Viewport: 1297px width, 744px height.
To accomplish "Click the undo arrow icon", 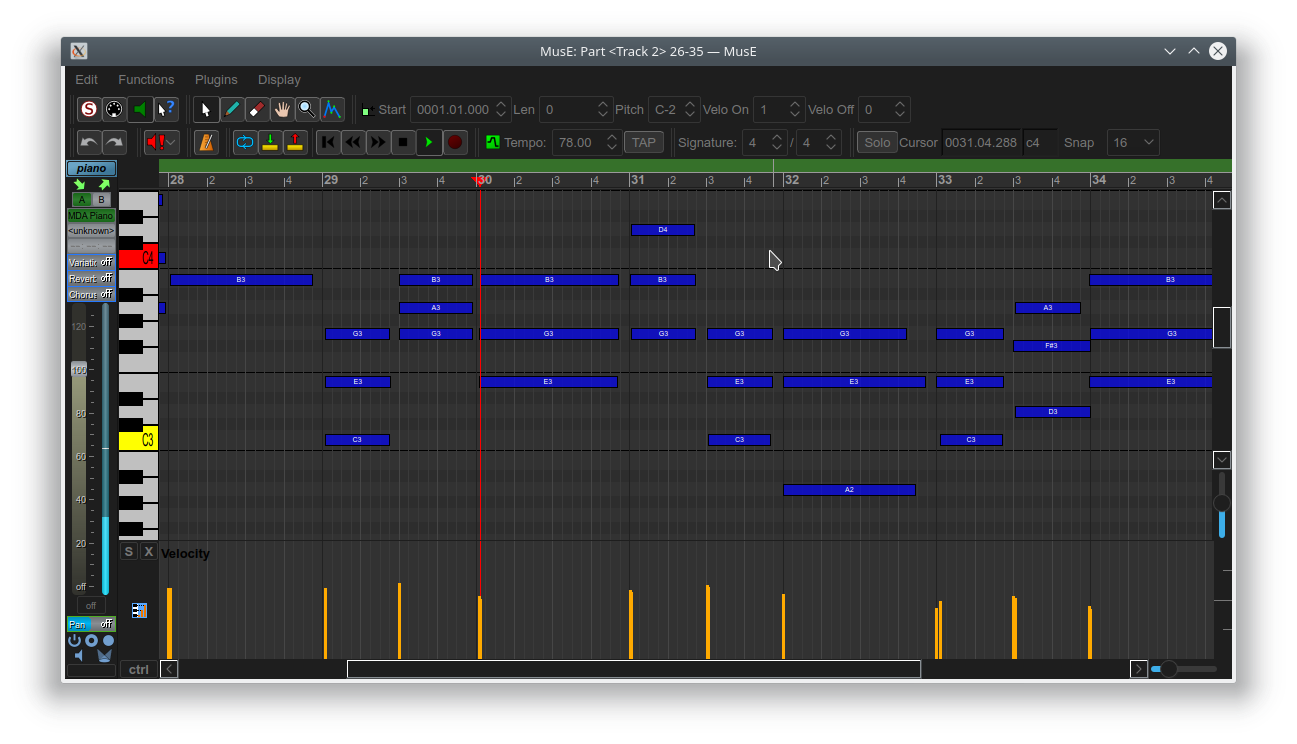I will pyautogui.click(x=89, y=142).
